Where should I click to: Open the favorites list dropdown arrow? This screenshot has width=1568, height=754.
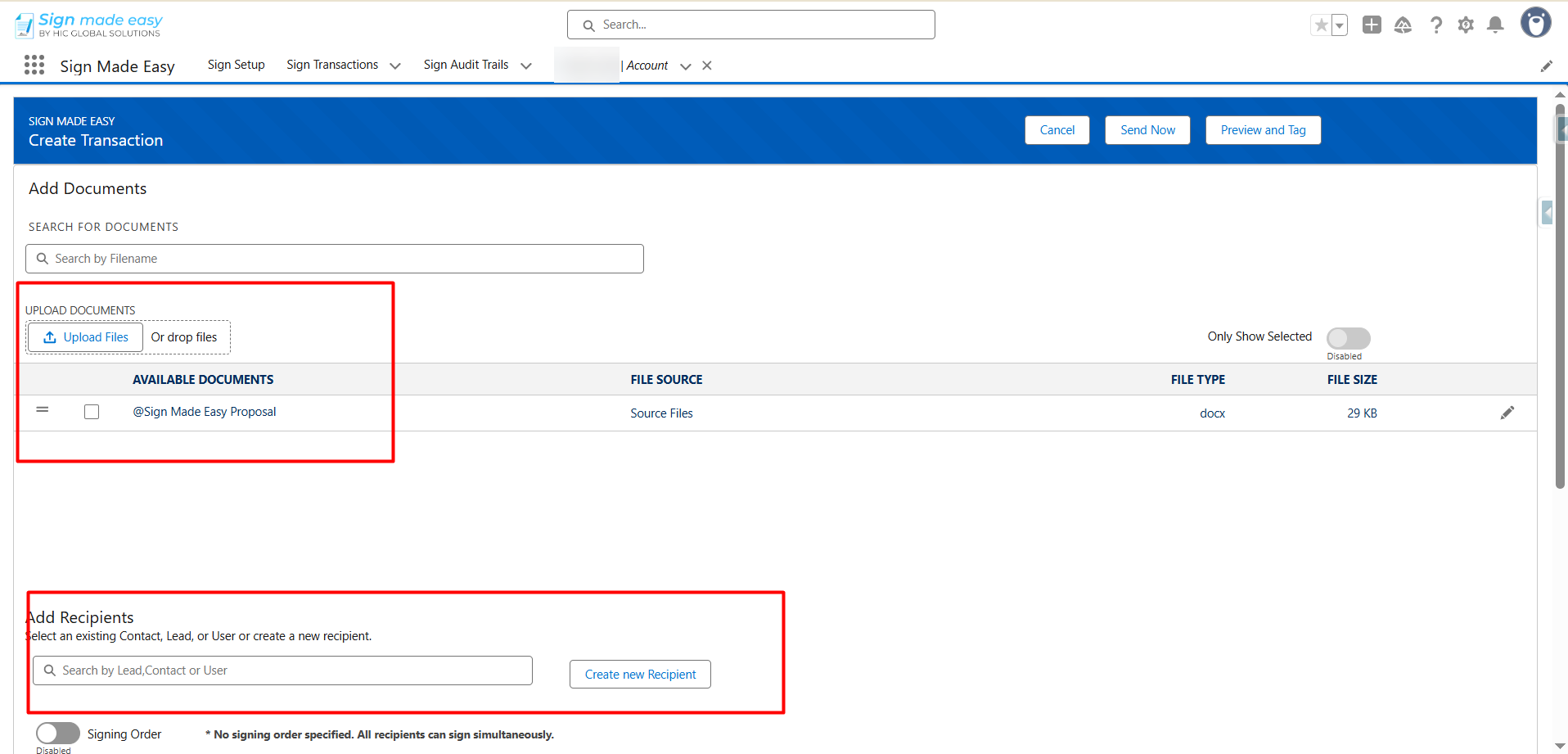1340,25
